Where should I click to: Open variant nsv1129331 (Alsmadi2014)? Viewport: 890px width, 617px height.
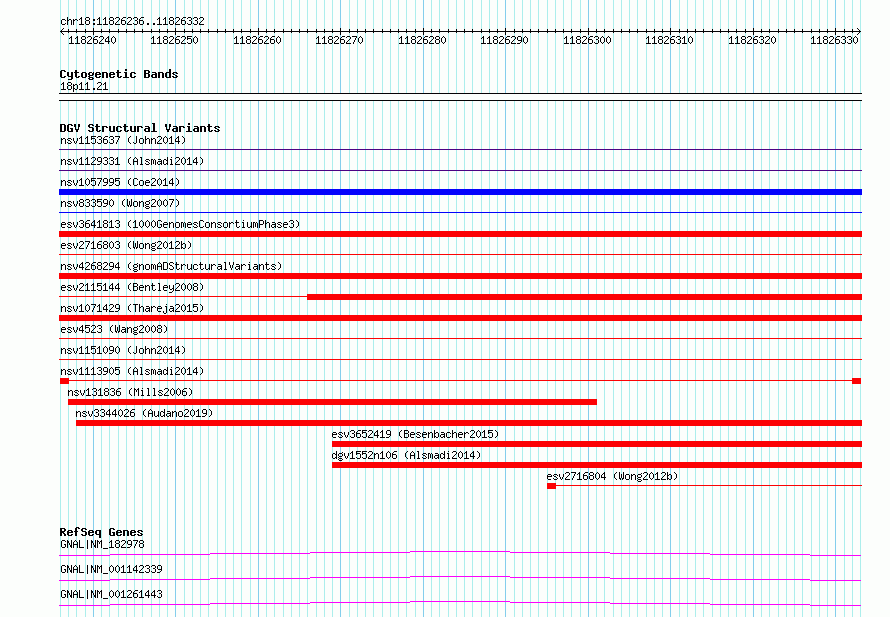click(x=132, y=161)
